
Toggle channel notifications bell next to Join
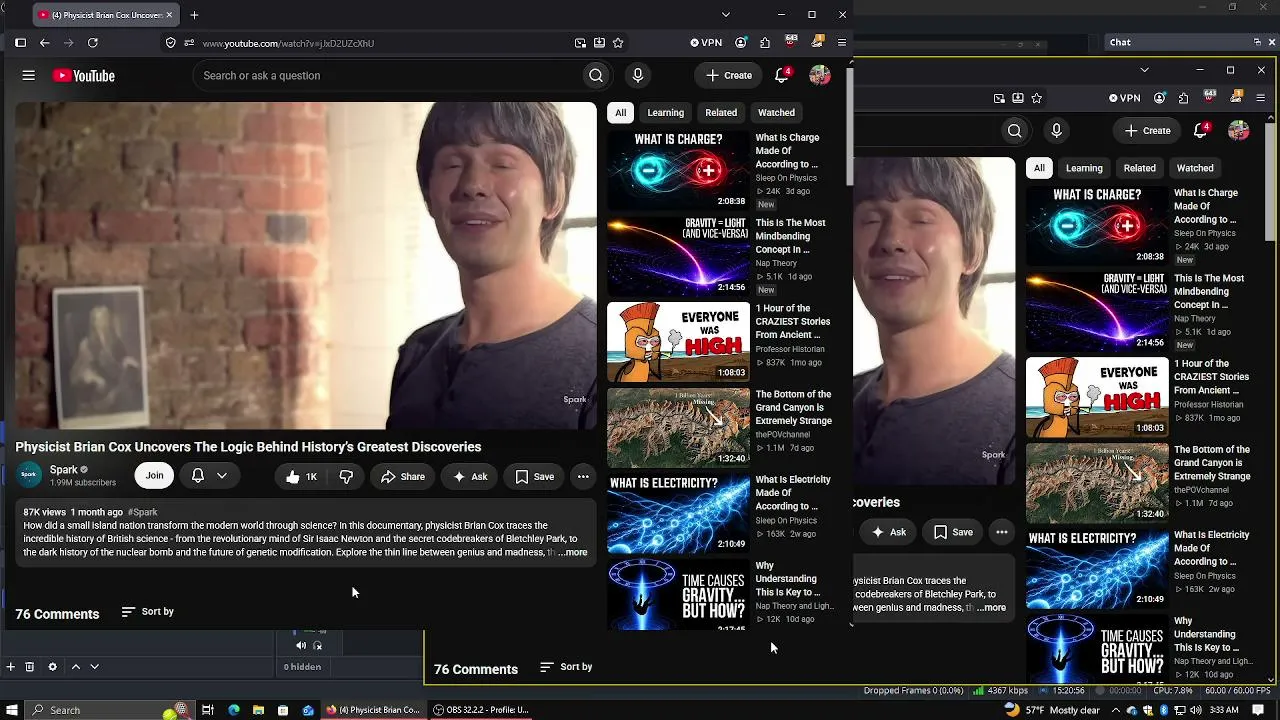(198, 476)
